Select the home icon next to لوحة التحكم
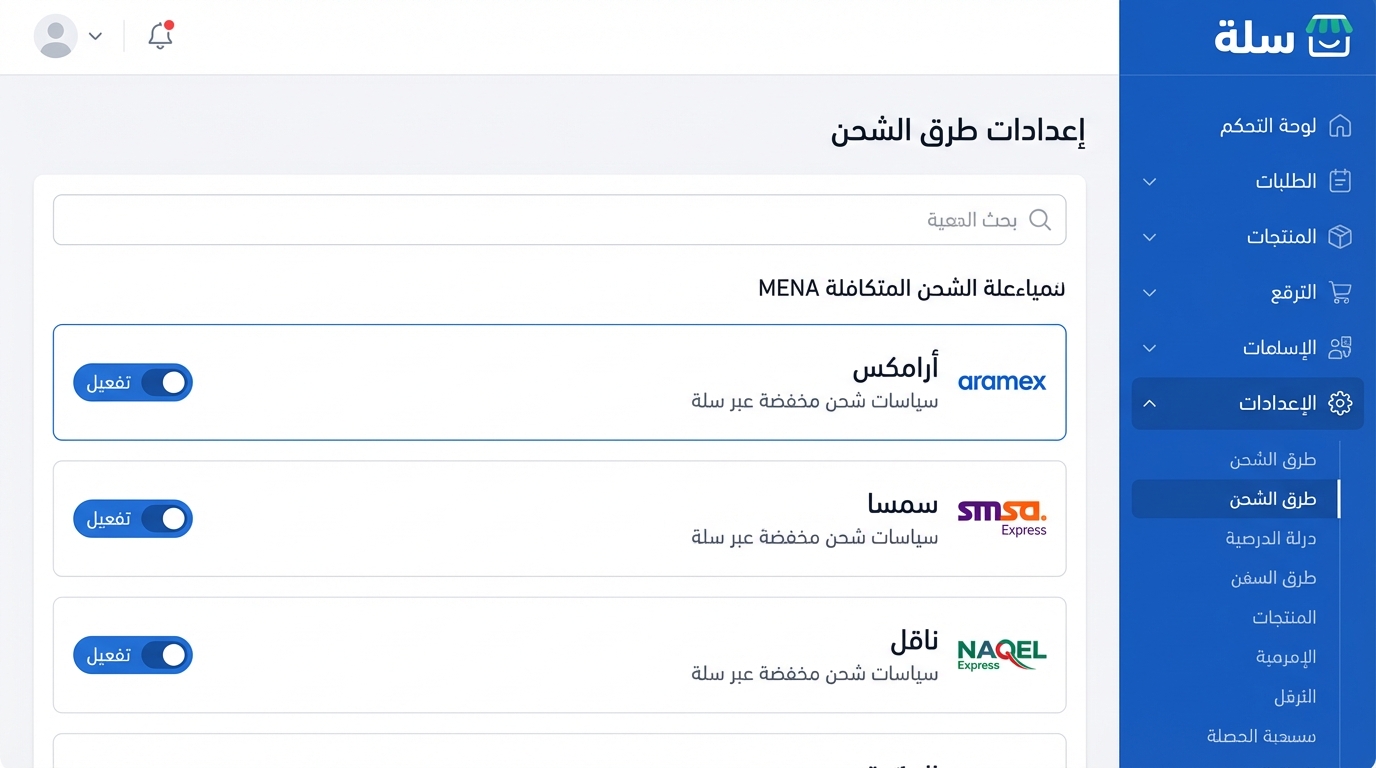 coord(1340,126)
